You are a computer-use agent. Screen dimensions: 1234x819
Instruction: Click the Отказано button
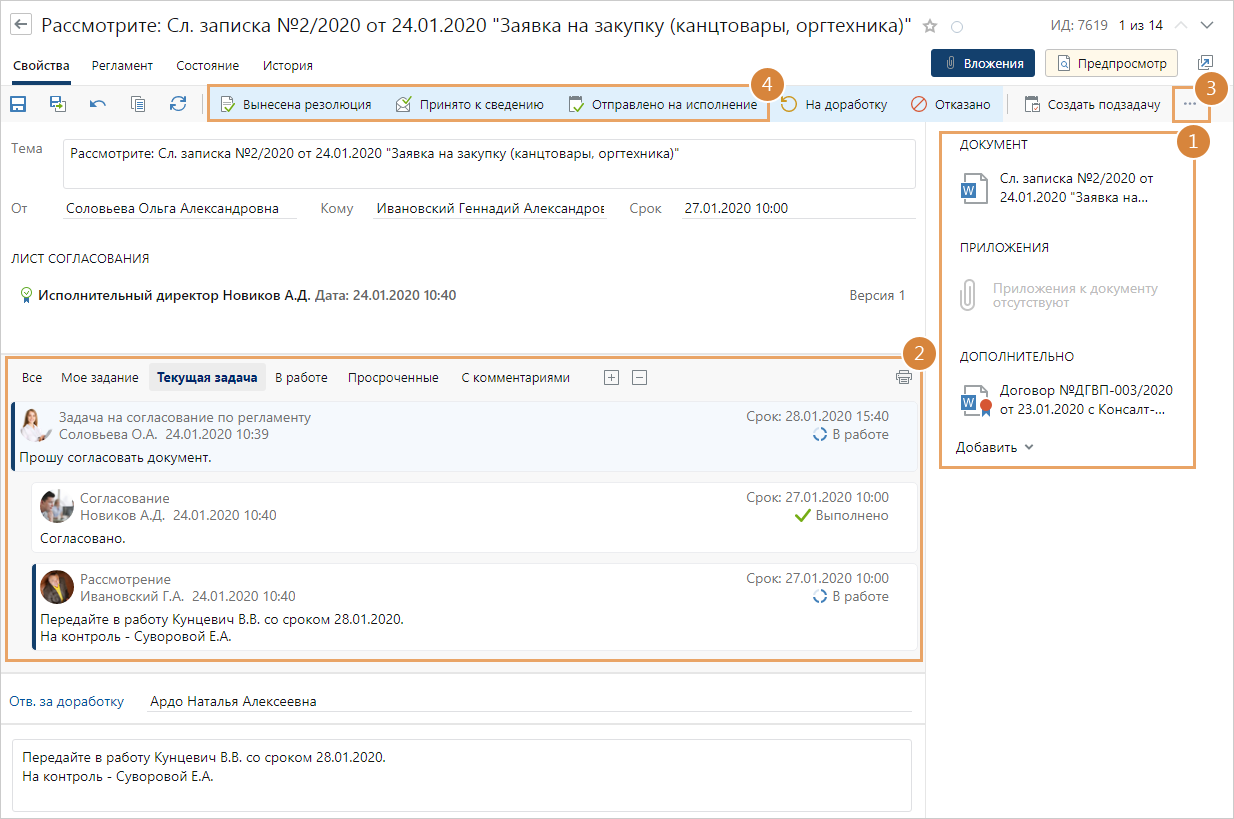point(951,104)
